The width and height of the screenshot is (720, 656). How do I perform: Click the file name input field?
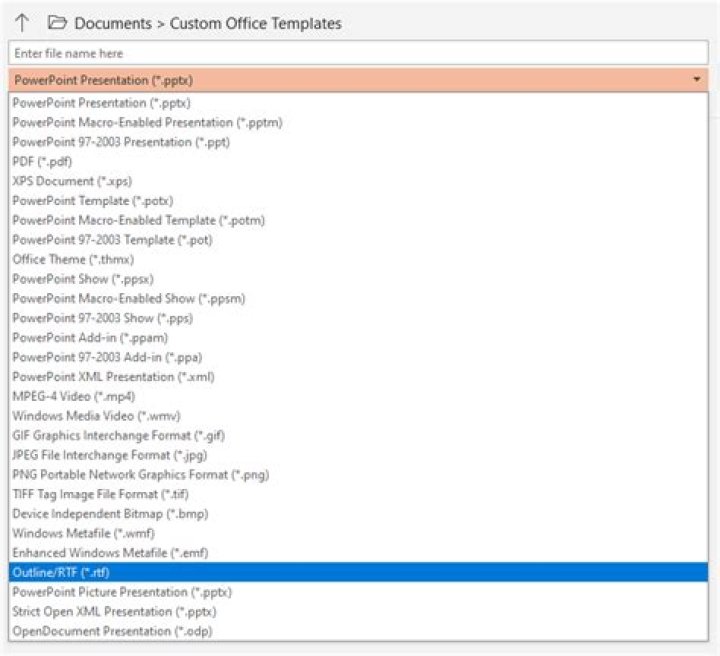click(358, 53)
